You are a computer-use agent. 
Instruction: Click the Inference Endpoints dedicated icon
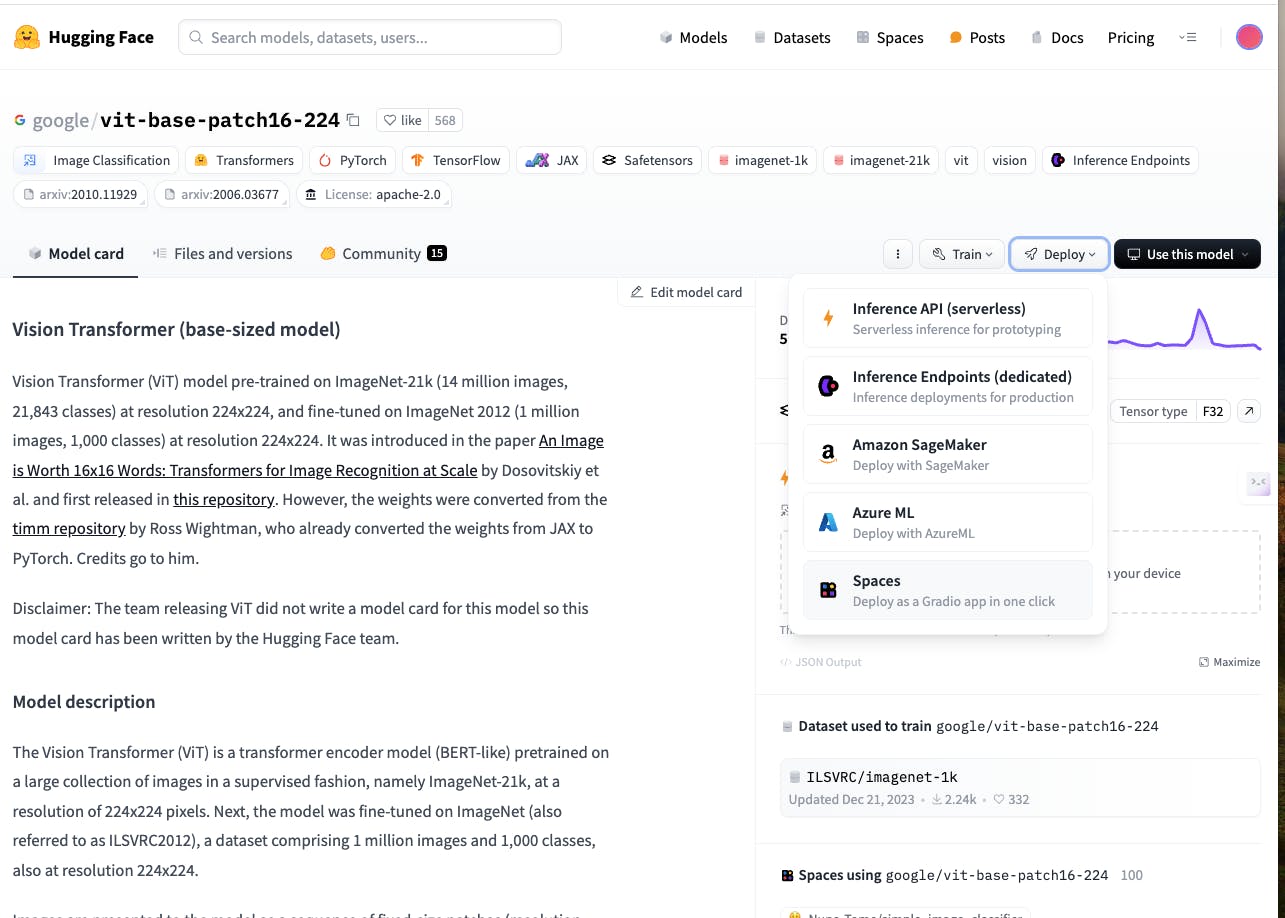click(x=828, y=386)
